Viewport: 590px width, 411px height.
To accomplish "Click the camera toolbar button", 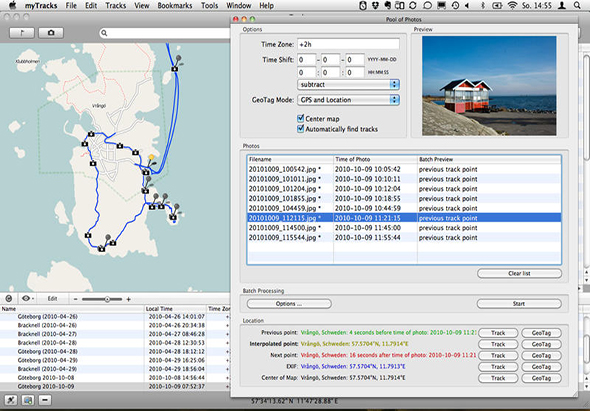I will [x=51, y=33].
